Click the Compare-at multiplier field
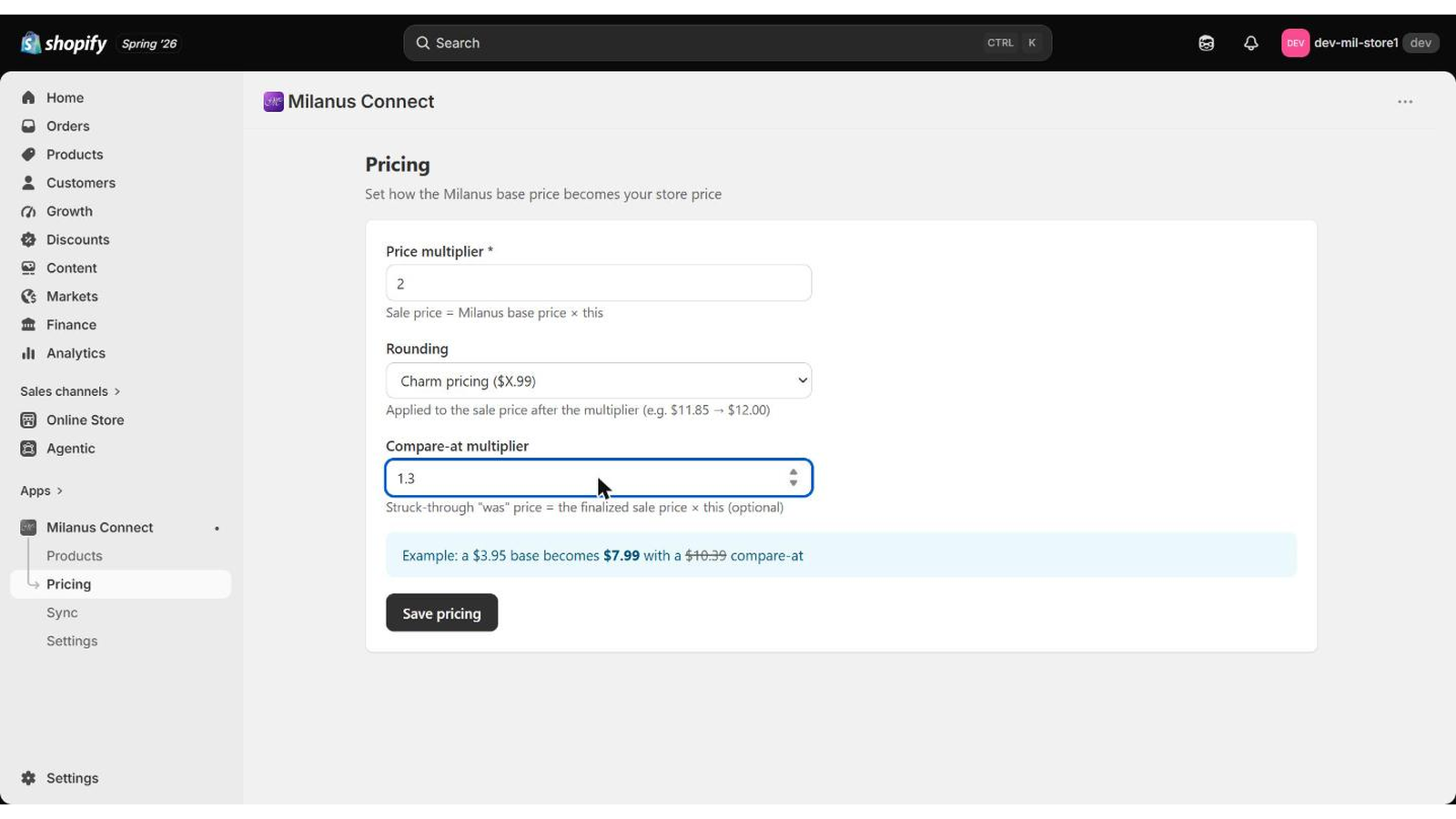Viewport: 1456px width, 819px height. (x=599, y=478)
